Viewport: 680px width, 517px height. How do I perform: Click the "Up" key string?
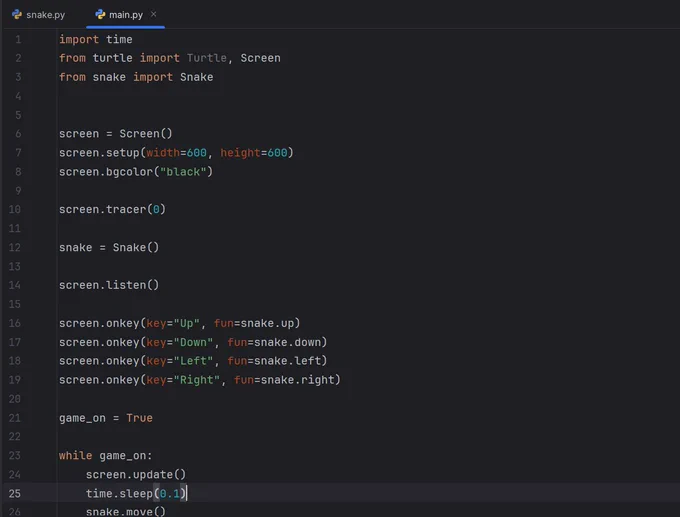[186, 324]
